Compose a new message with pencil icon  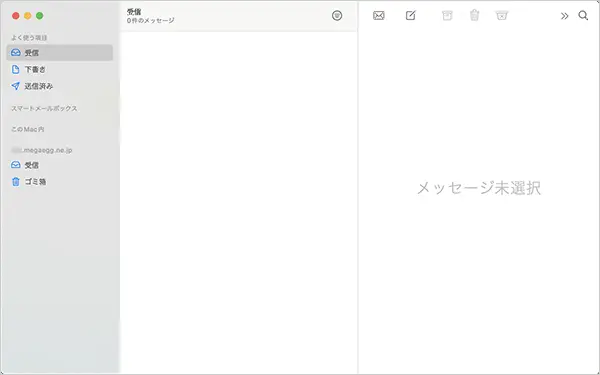coord(410,16)
